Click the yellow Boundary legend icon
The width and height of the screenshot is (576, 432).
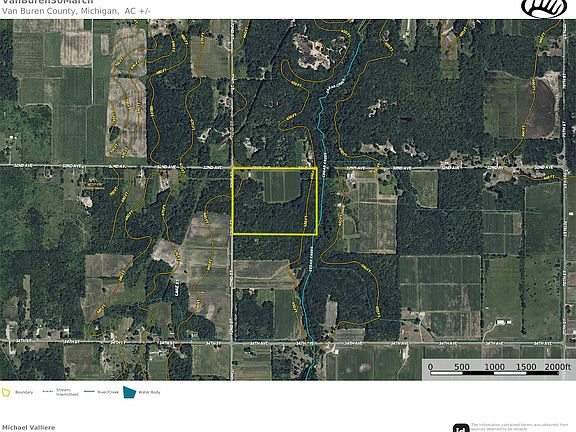[6, 392]
